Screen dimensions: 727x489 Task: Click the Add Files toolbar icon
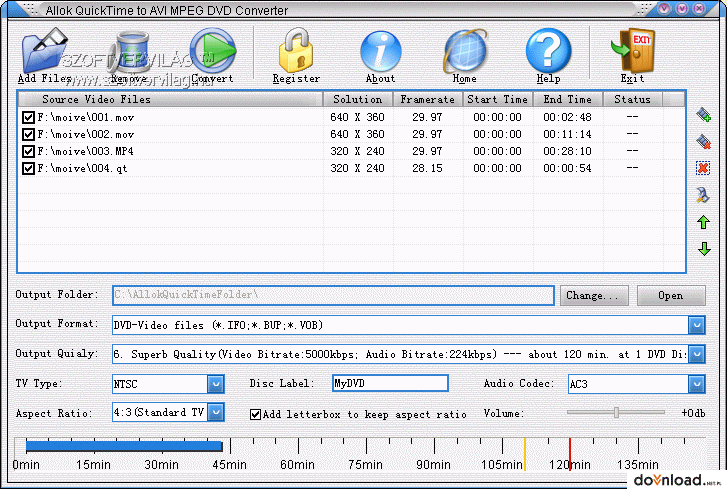tap(45, 50)
